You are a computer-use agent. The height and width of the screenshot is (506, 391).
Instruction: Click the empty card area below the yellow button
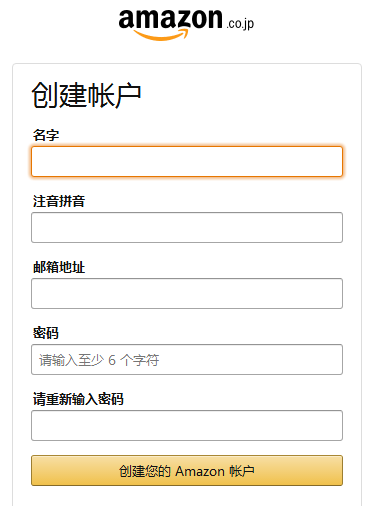(x=187, y=496)
